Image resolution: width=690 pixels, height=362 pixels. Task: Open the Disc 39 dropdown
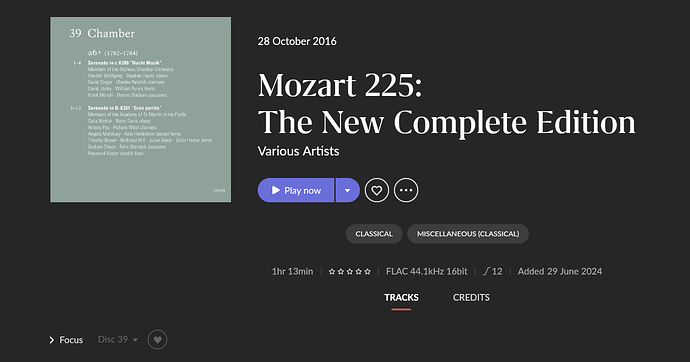(x=117, y=340)
